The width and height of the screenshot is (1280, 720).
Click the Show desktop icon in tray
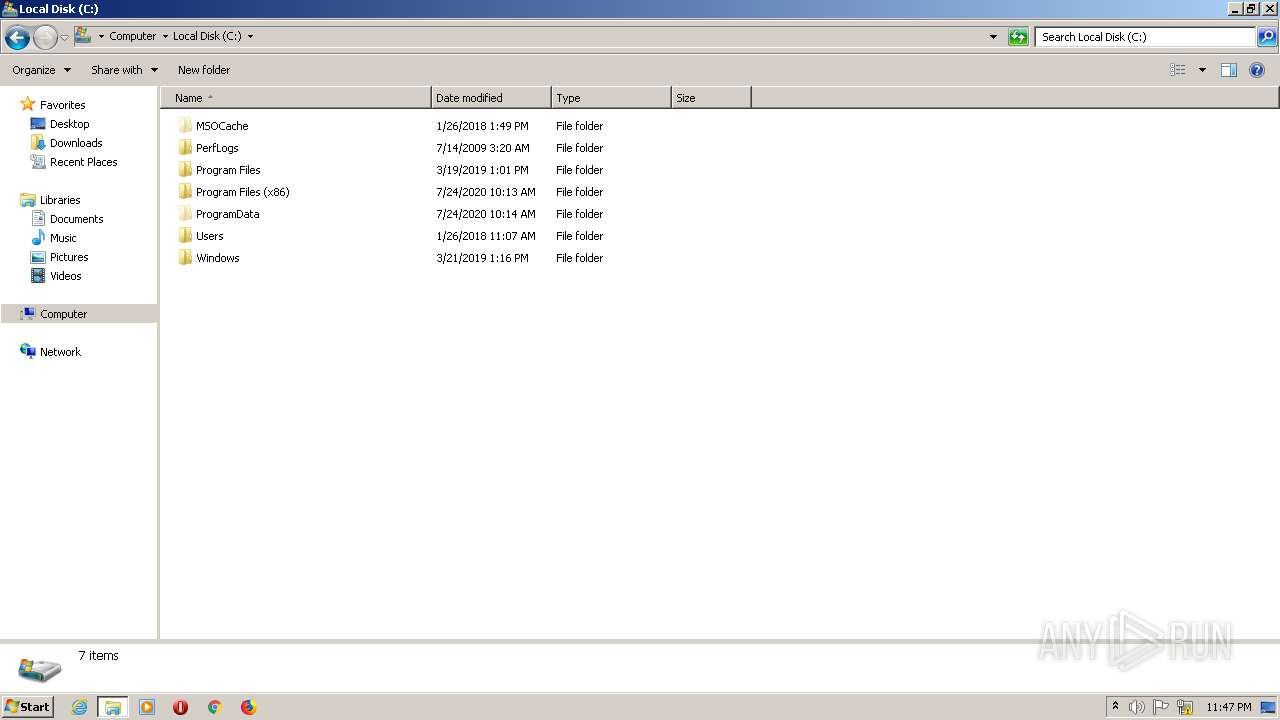click(1268, 707)
